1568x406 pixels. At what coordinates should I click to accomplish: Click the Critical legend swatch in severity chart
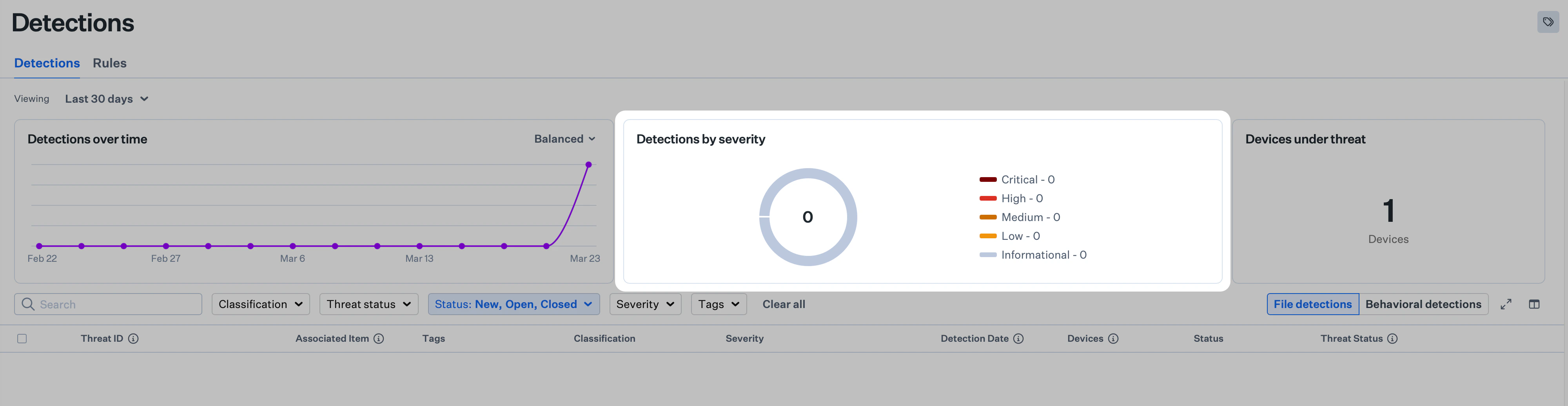(987, 179)
